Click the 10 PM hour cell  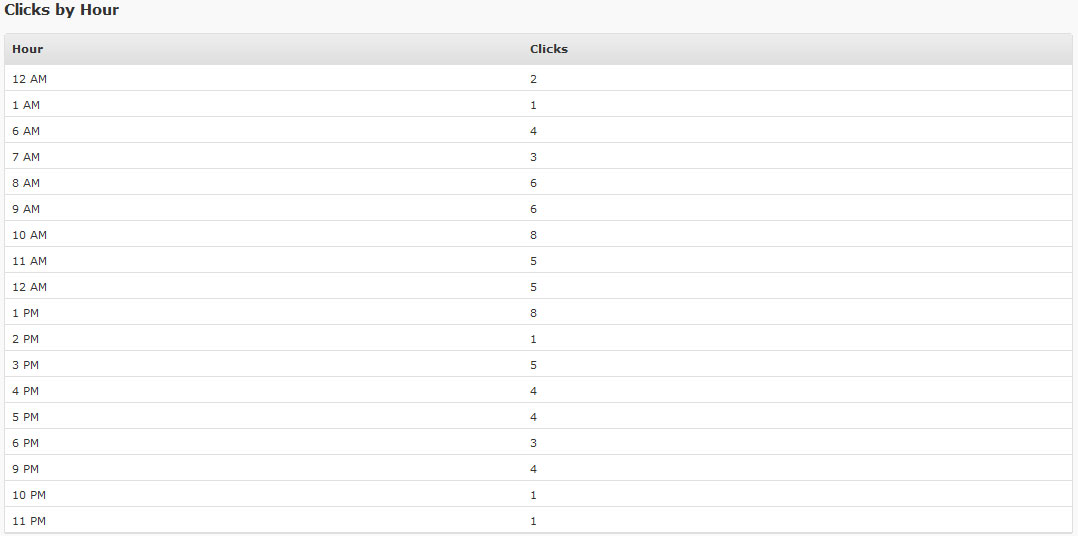pyautogui.click(x=29, y=495)
